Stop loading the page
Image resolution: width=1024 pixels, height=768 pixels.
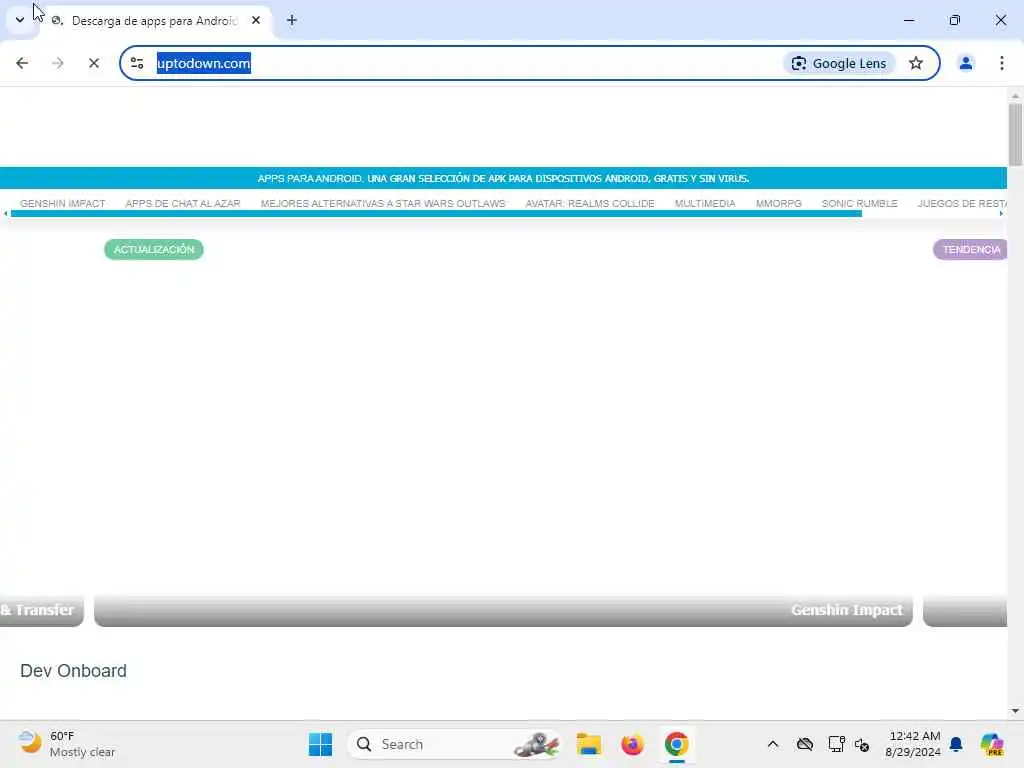(x=94, y=63)
